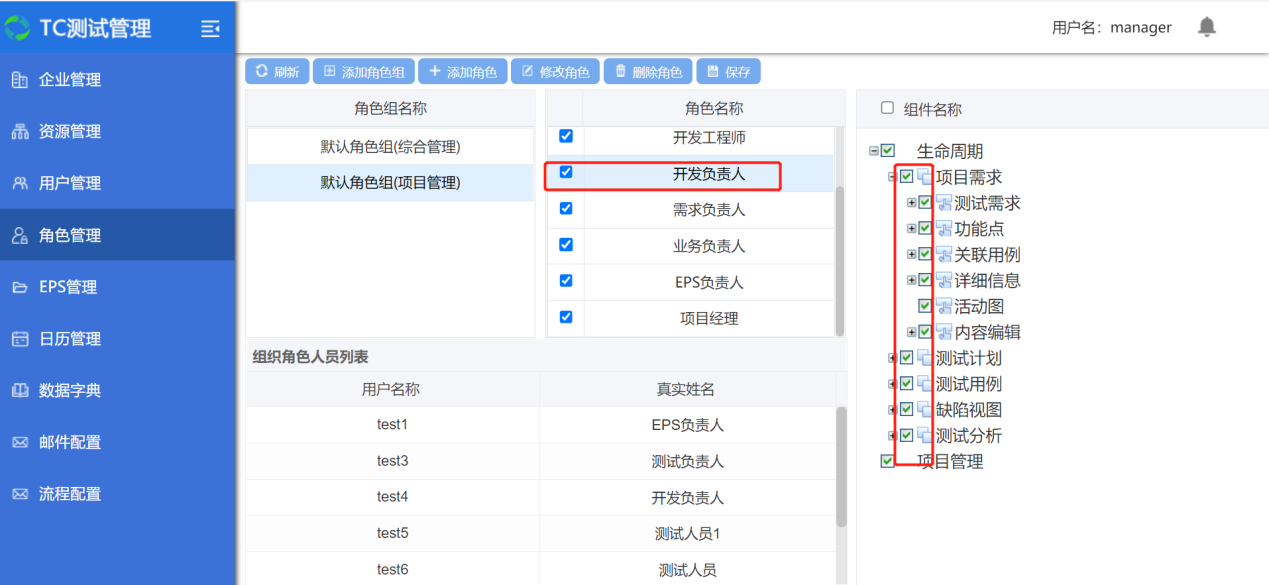
Task: Click the 资源管理 hierarchy icon
Action: (20, 132)
